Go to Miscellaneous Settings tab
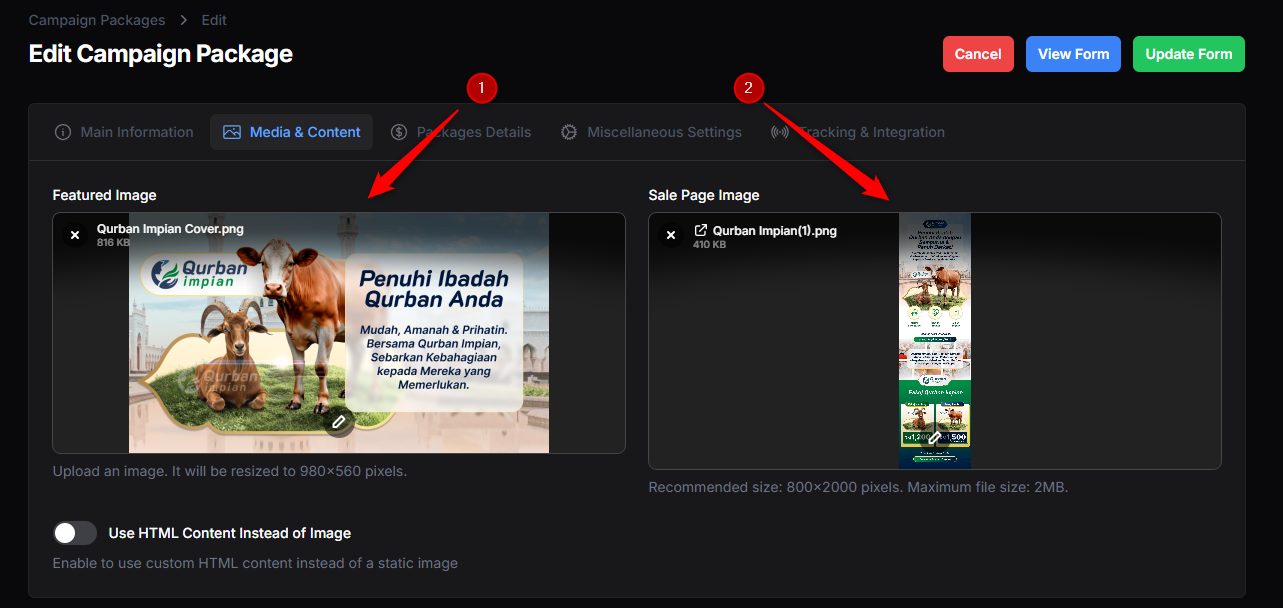 651,132
